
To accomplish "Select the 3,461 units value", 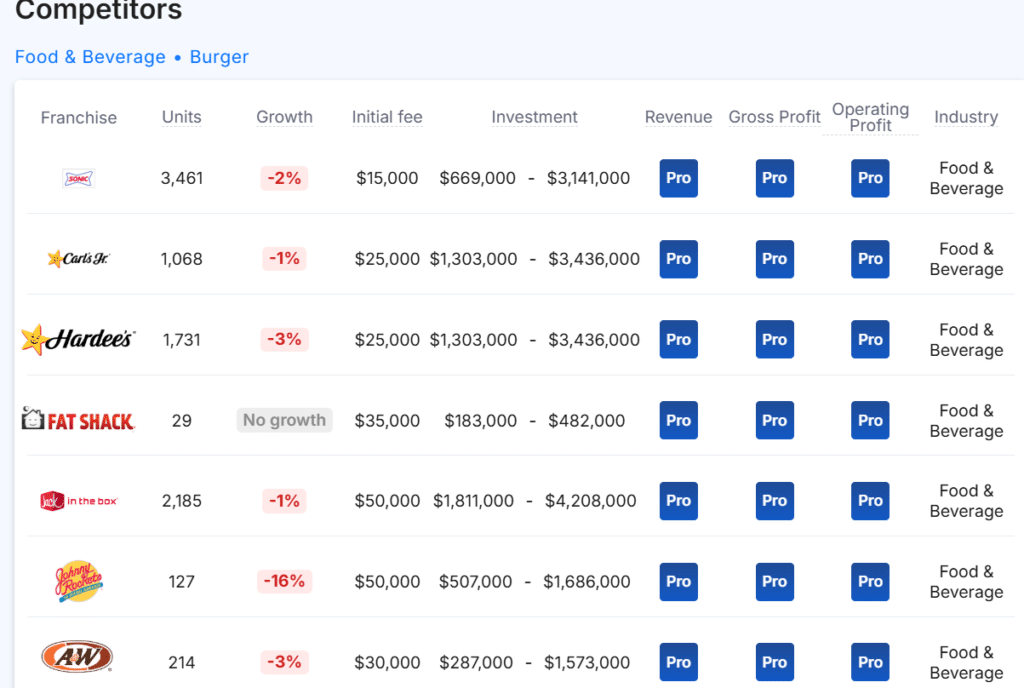I will 182,178.
